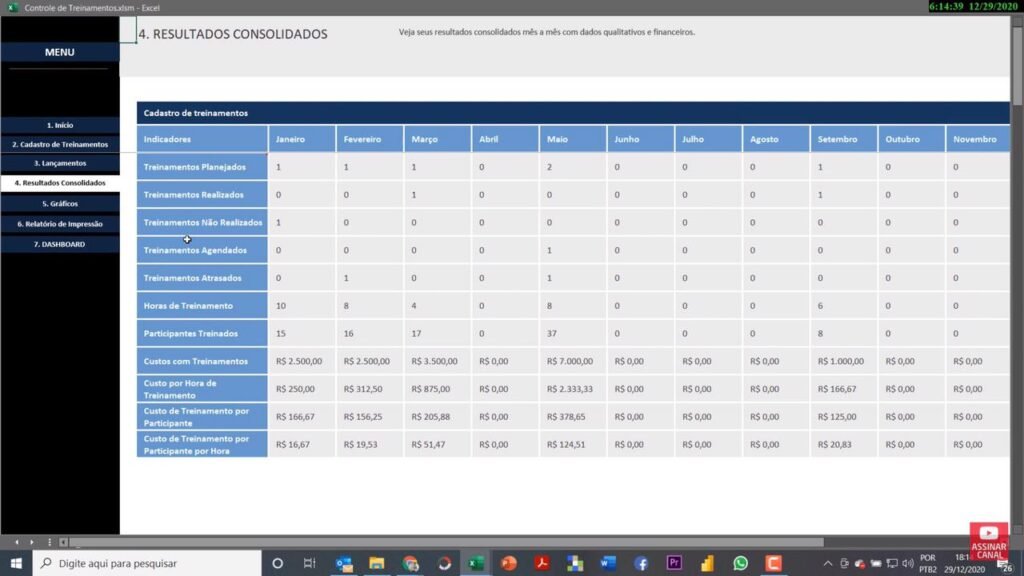
Task: Select the R$ 124,51 cell
Action: (x=573, y=445)
